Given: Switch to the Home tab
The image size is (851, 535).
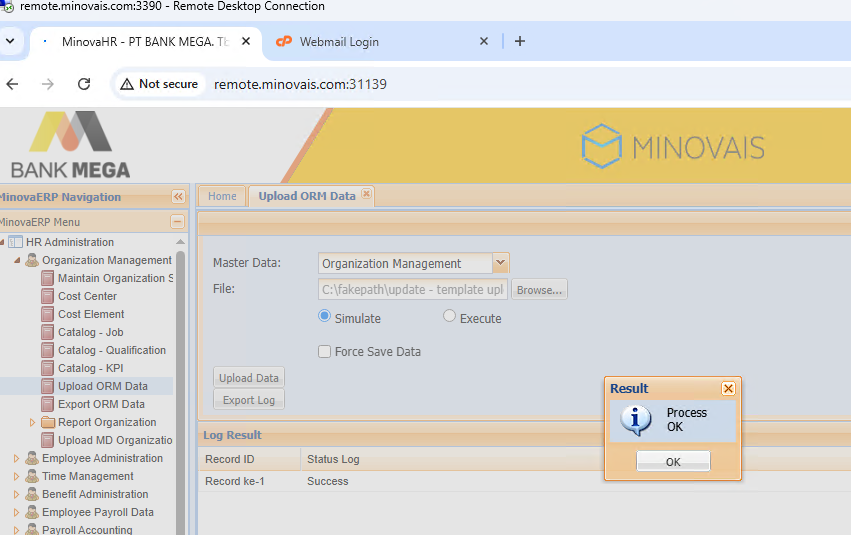Looking at the screenshot, I should [222, 196].
